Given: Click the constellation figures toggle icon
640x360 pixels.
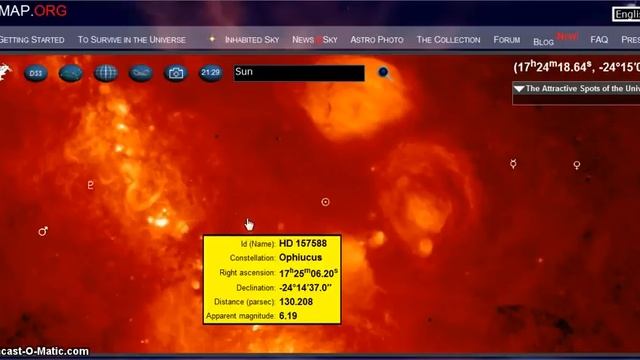Looking at the screenshot, I should [141, 73].
